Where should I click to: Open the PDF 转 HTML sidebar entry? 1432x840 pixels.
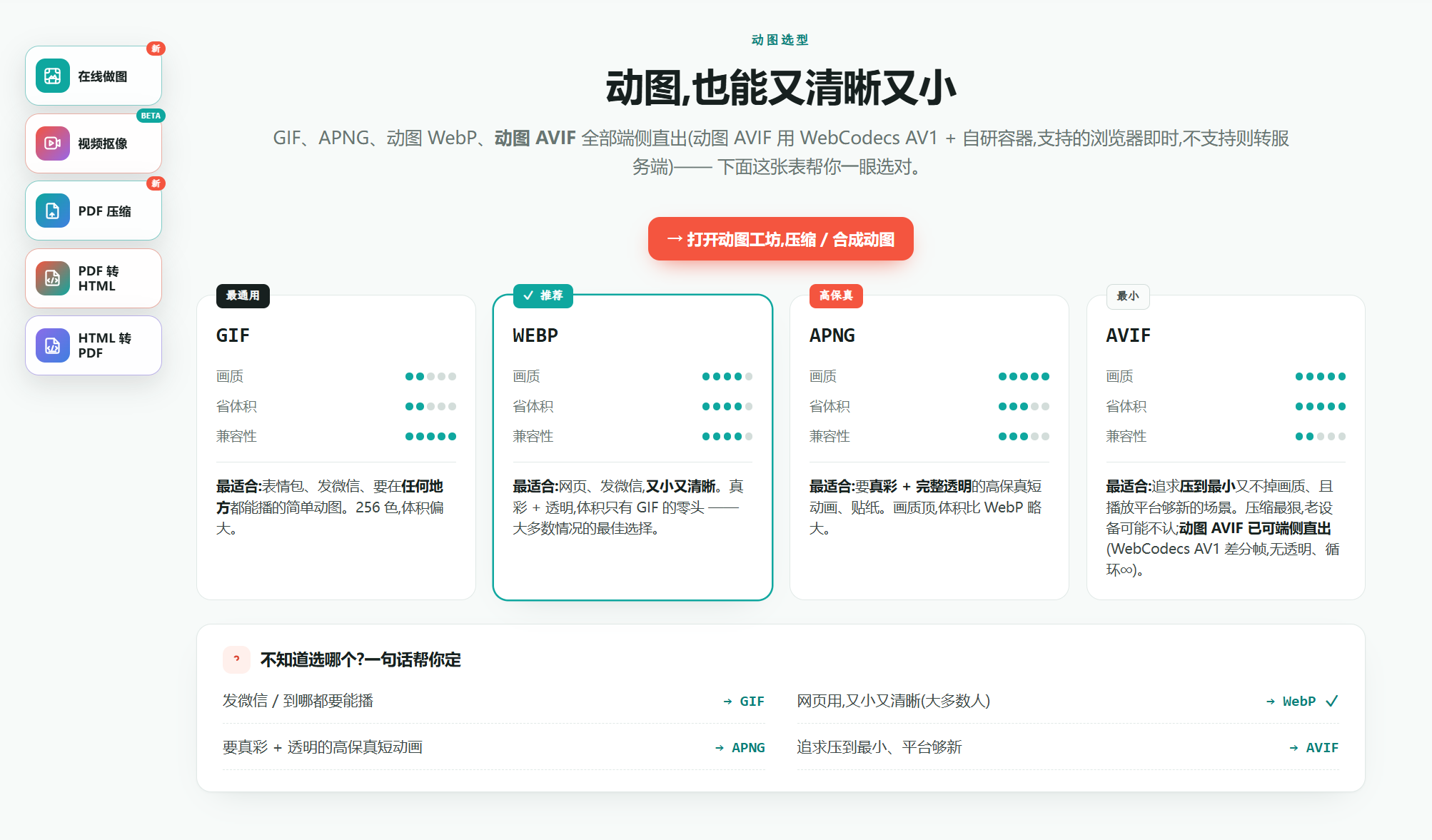point(94,278)
